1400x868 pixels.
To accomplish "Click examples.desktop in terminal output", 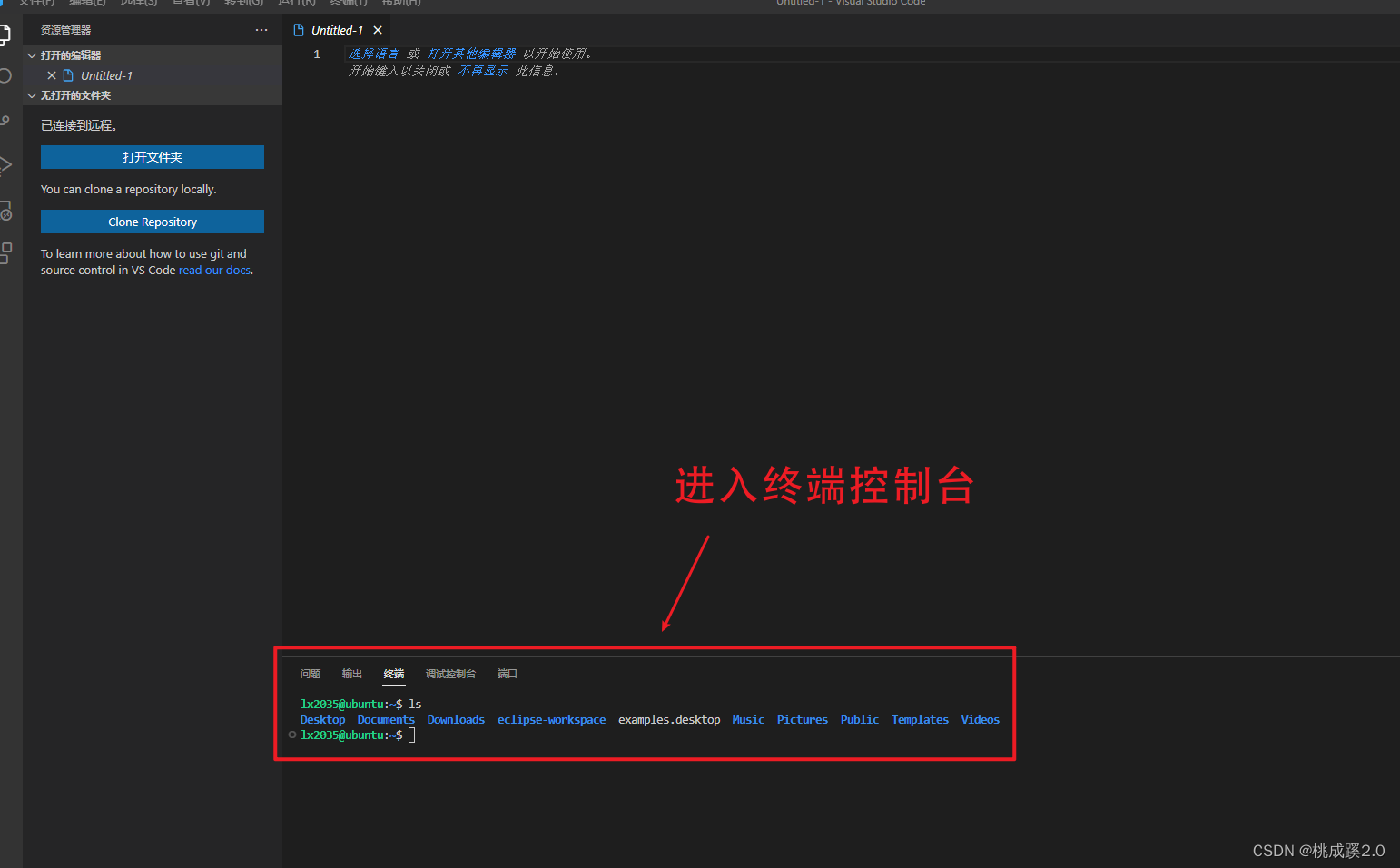I will click(x=669, y=720).
